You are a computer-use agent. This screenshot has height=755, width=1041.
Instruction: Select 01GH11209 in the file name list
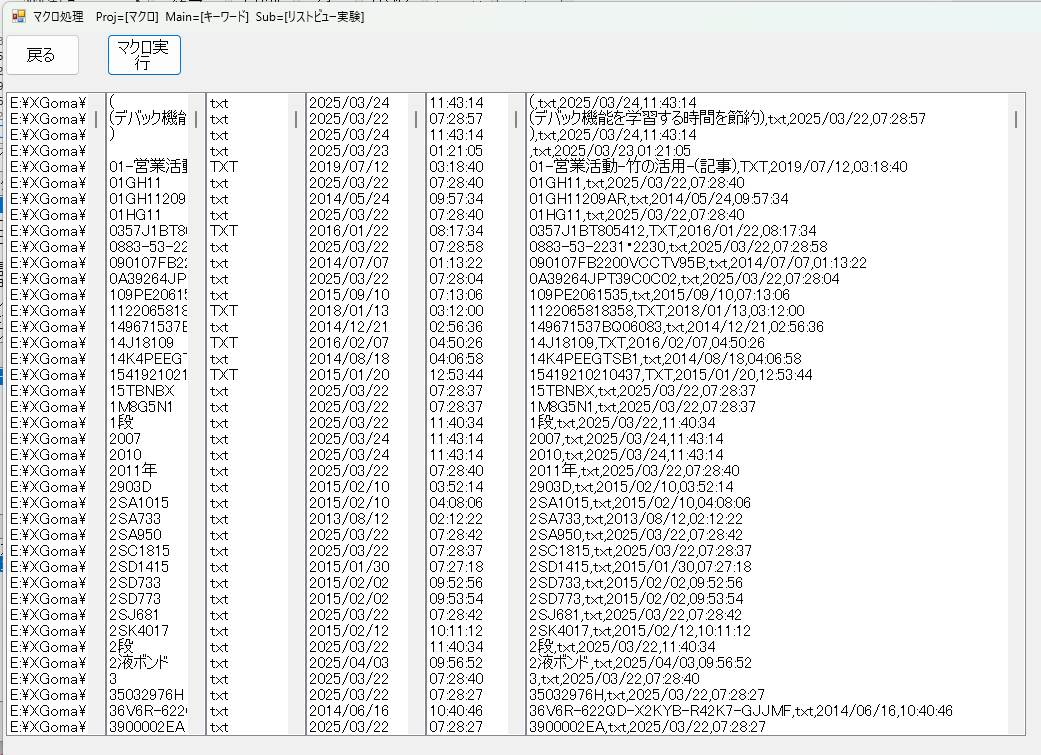pyautogui.click(x=147, y=199)
